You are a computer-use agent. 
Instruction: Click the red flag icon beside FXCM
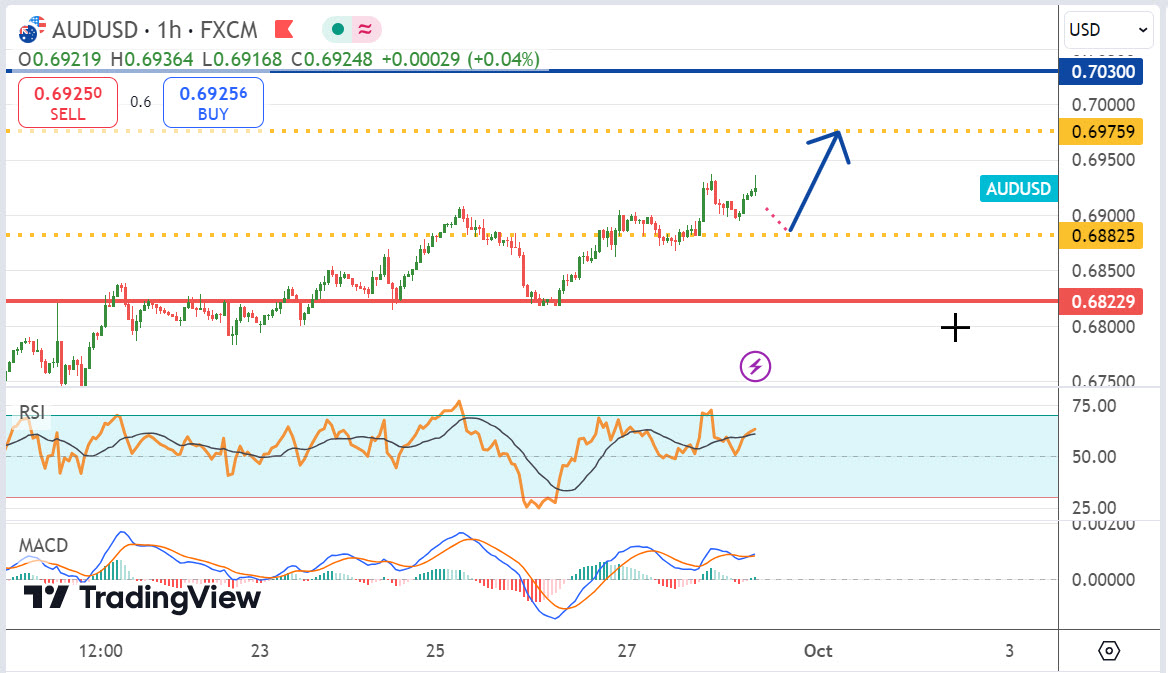(x=284, y=28)
